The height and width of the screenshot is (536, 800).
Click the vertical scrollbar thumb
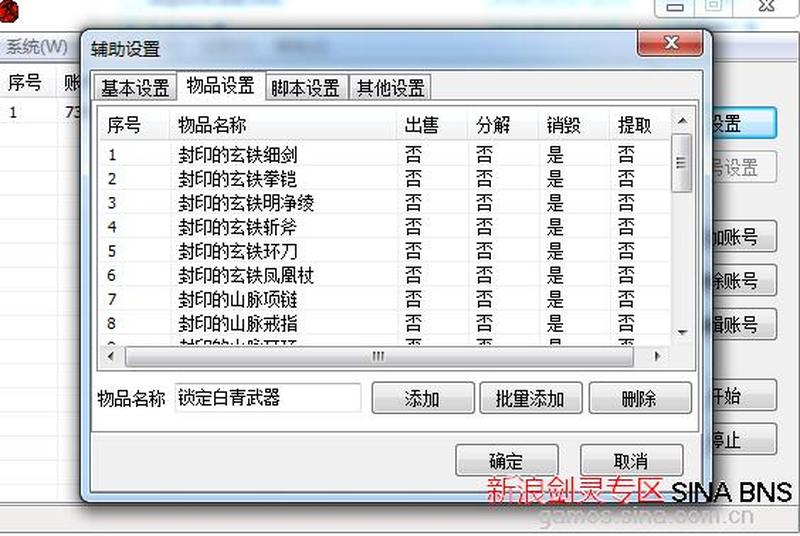click(x=682, y=163)
